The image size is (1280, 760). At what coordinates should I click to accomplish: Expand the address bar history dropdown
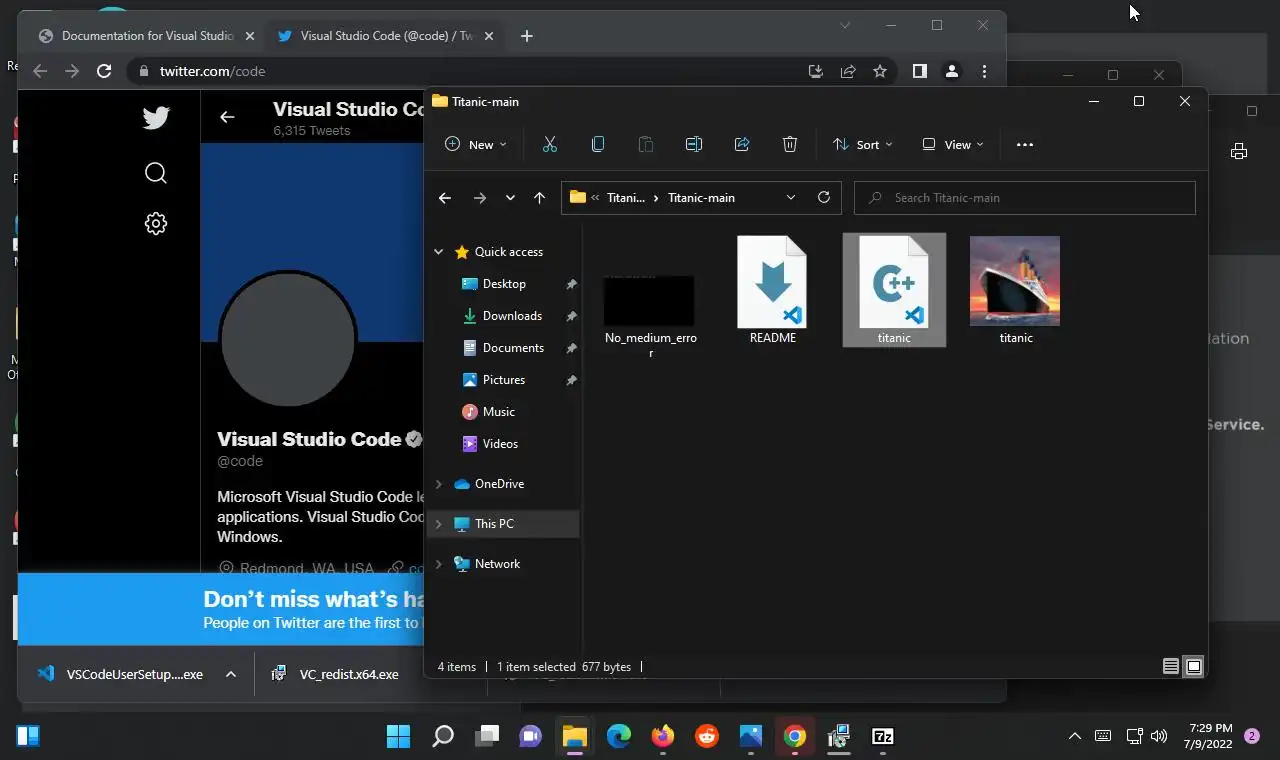click(x=791, y=198)
